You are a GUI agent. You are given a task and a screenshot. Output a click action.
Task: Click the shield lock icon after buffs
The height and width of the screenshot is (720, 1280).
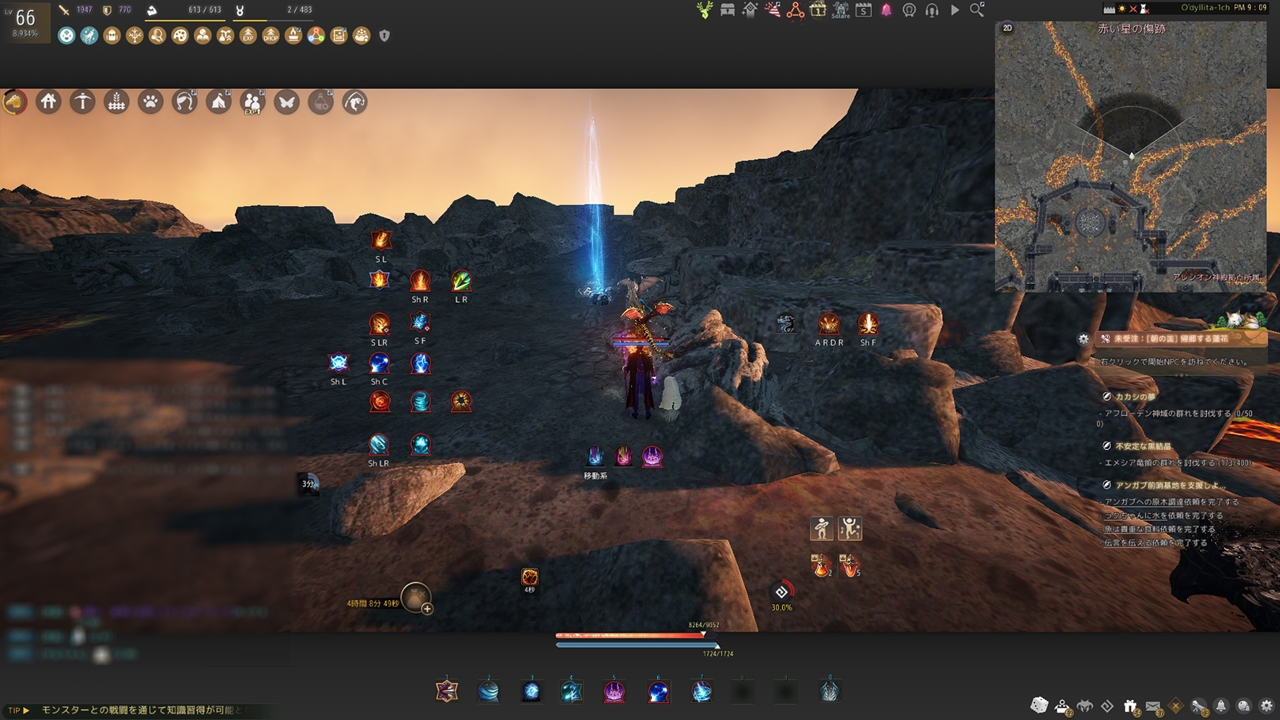click(385, 36)
